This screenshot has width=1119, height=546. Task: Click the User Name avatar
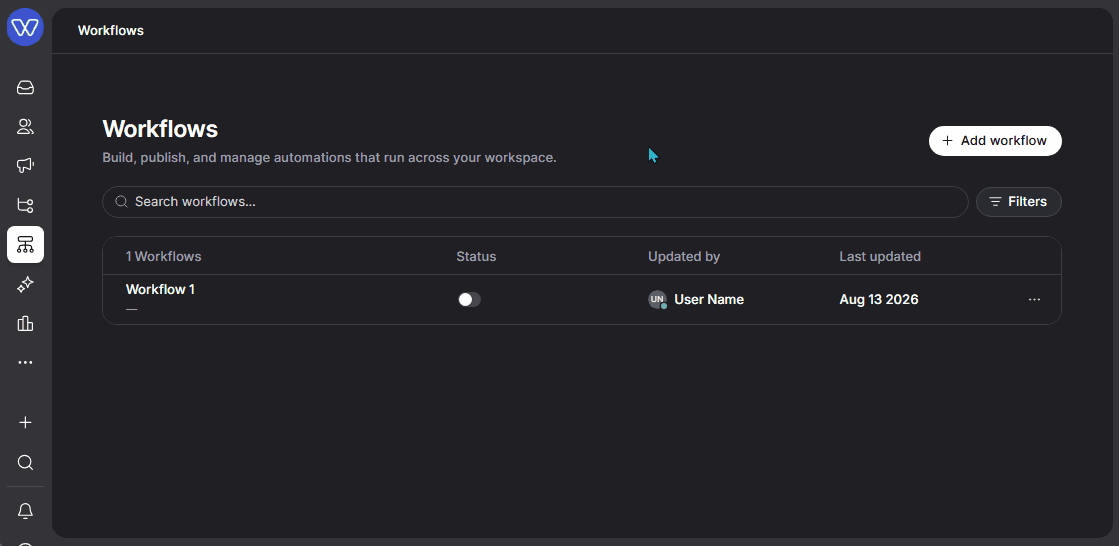[x=657, y=300]
